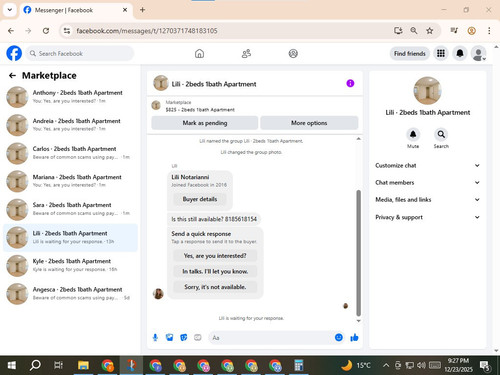Open the Mariana 2beds 1bath Apartment chat
500x375 pixels.
(x=70, y=181)
